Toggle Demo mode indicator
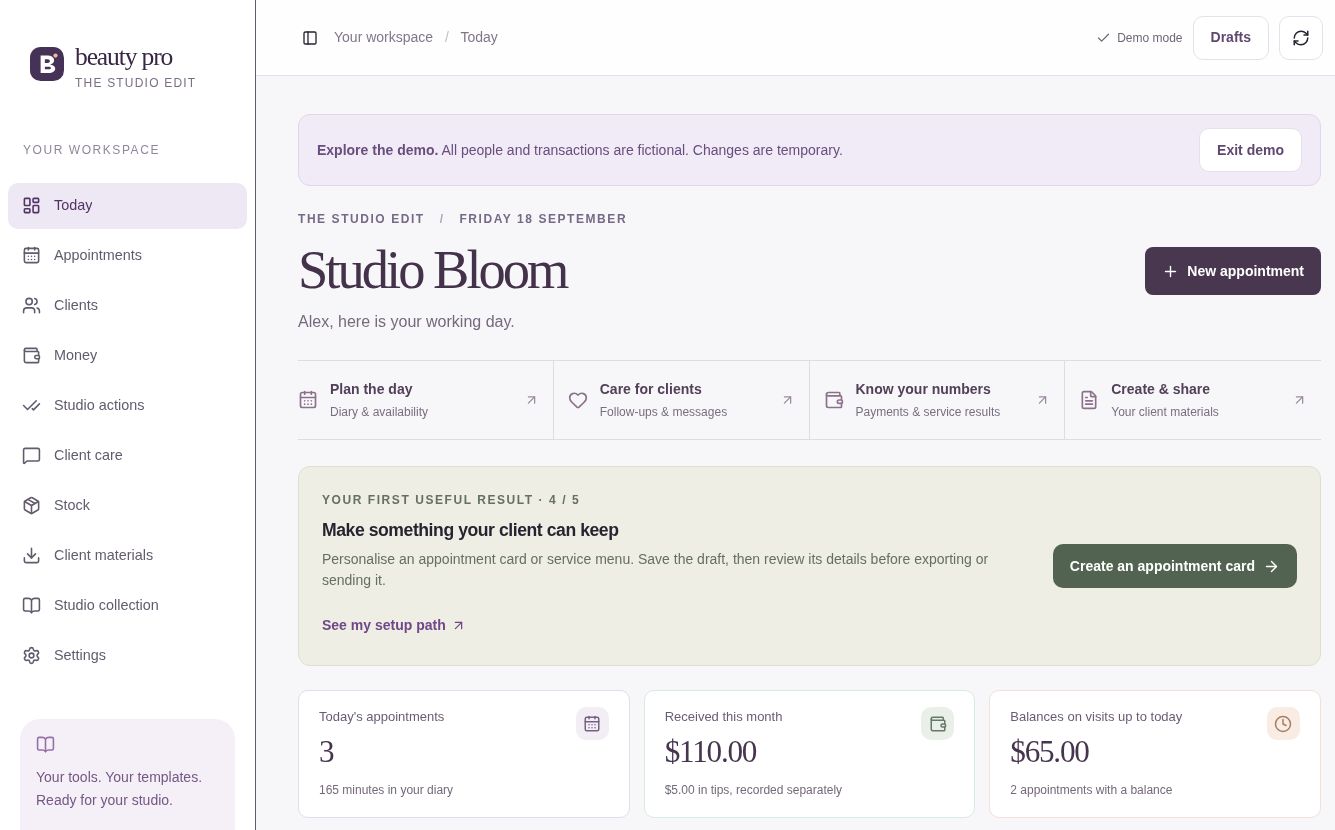1335x830 pixels. pos(1139,38)
